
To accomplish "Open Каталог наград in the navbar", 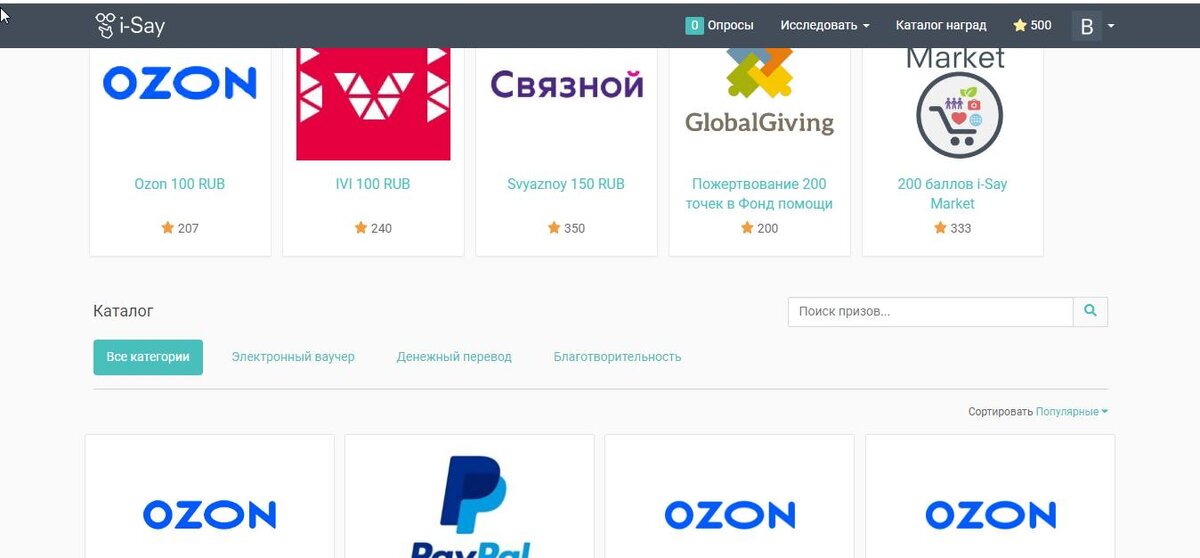I will pyautogui.click(x=941, y=25).
